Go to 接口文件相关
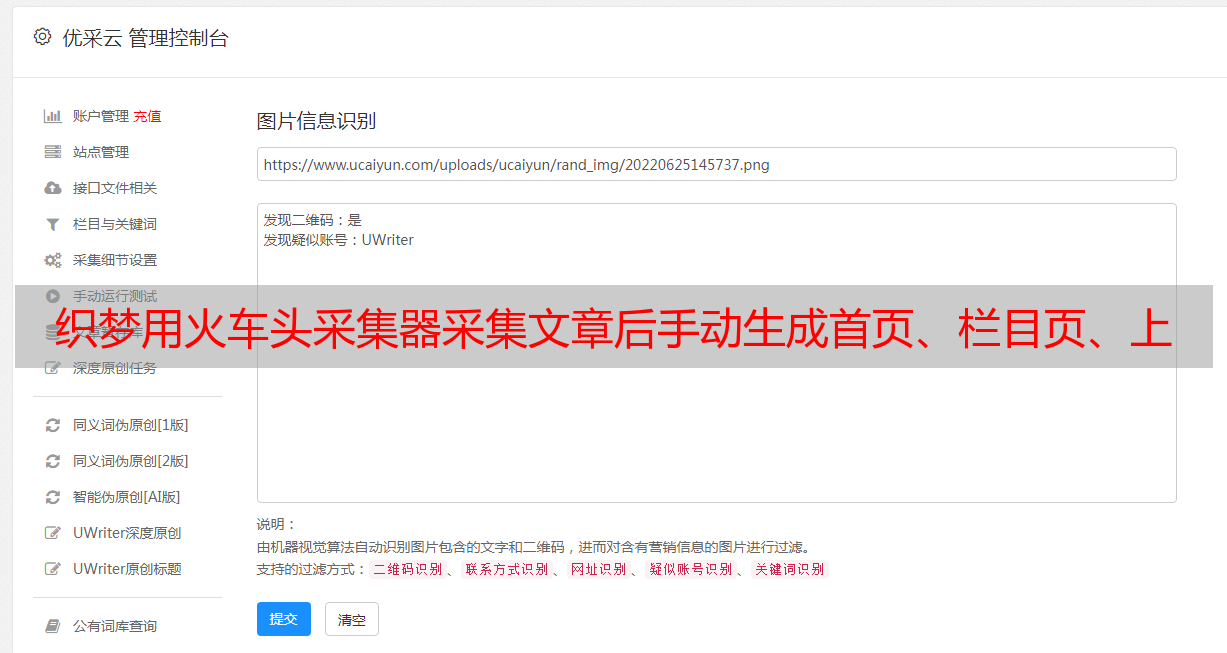The image size is (1227, 653). click(x=115, y=188)
